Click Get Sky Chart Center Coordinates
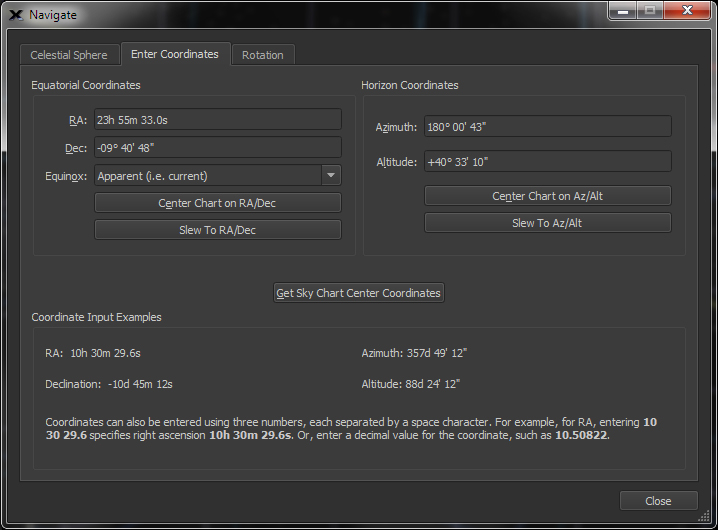The height and width of the screenshot is (530, 718). tap(359, 293)
